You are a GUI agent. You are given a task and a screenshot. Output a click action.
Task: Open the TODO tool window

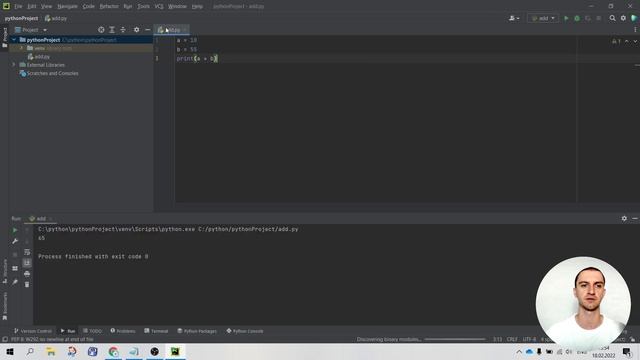click(x=93, y=331)
